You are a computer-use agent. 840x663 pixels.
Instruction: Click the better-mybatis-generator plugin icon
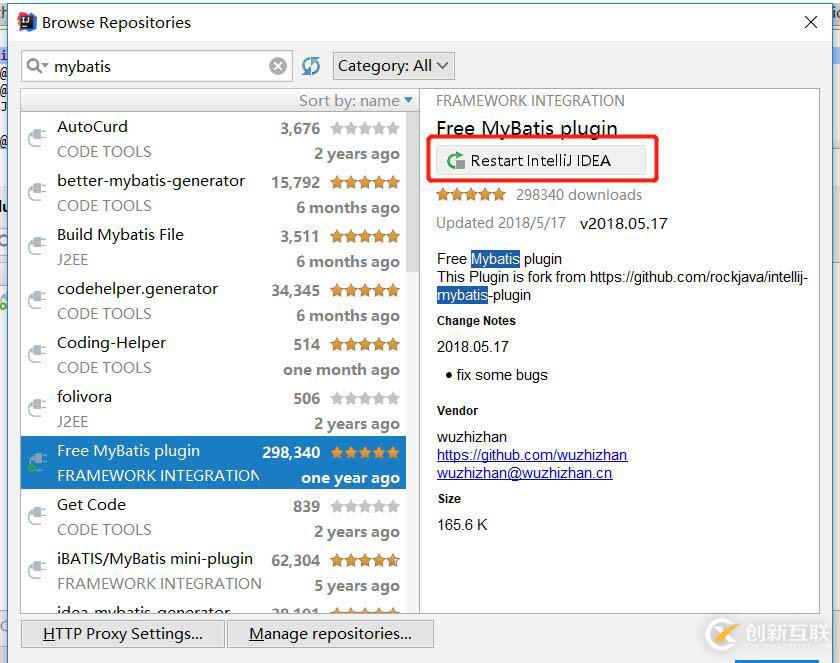pos(37,192)
